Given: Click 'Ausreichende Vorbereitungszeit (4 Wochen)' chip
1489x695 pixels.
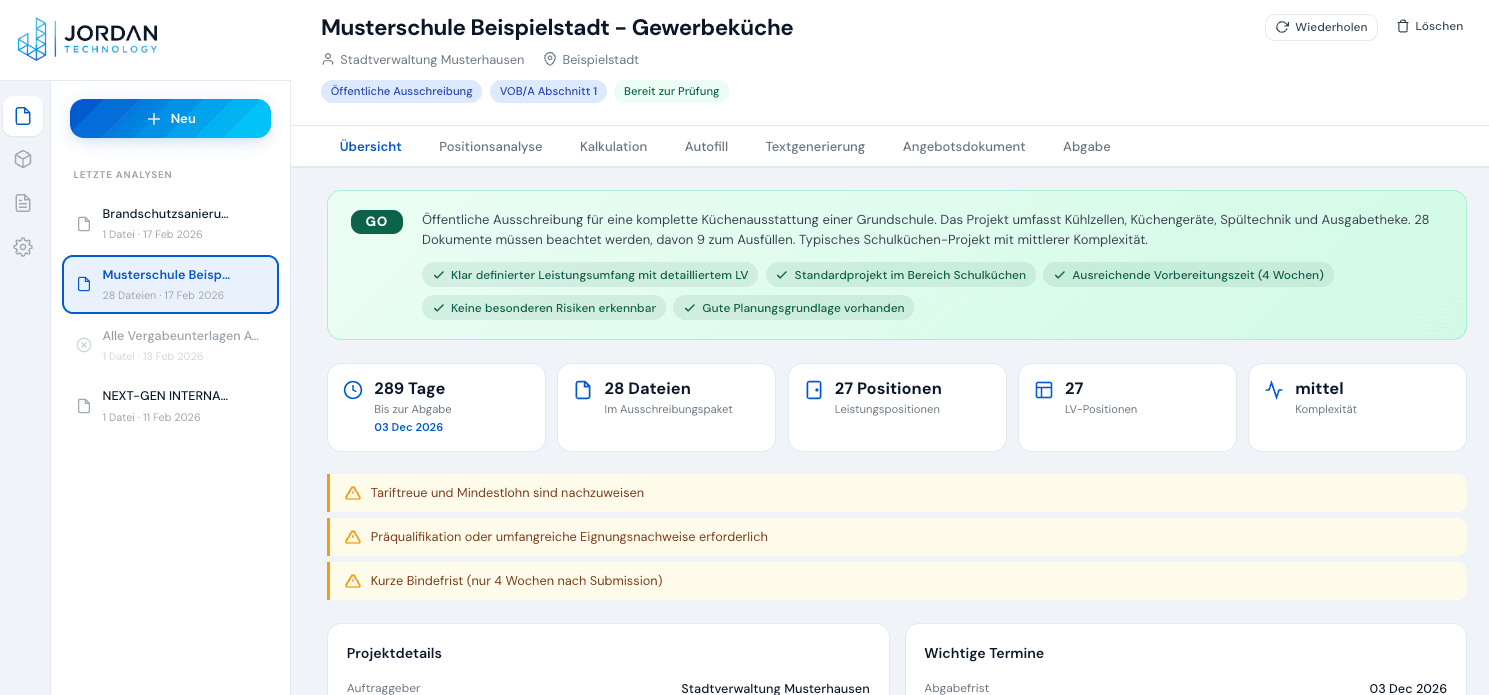Looking at the screenshot, I should coord(1188,275).
